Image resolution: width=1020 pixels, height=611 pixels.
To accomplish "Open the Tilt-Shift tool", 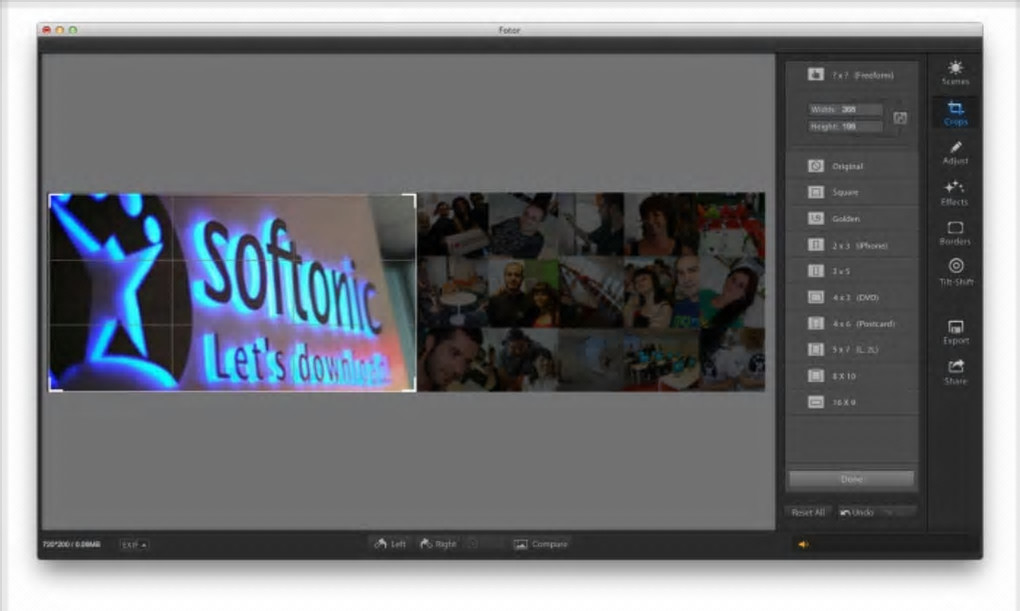I will tap(956, 273).
